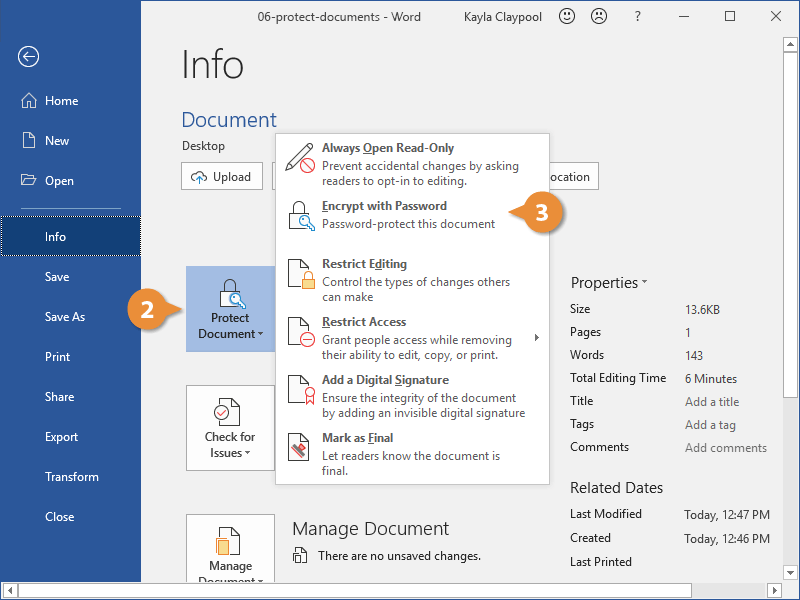The height and width of the screenshot is (600, 800).
Task: Click the back arrow to exit Backstage view
Action: (27, 57)
